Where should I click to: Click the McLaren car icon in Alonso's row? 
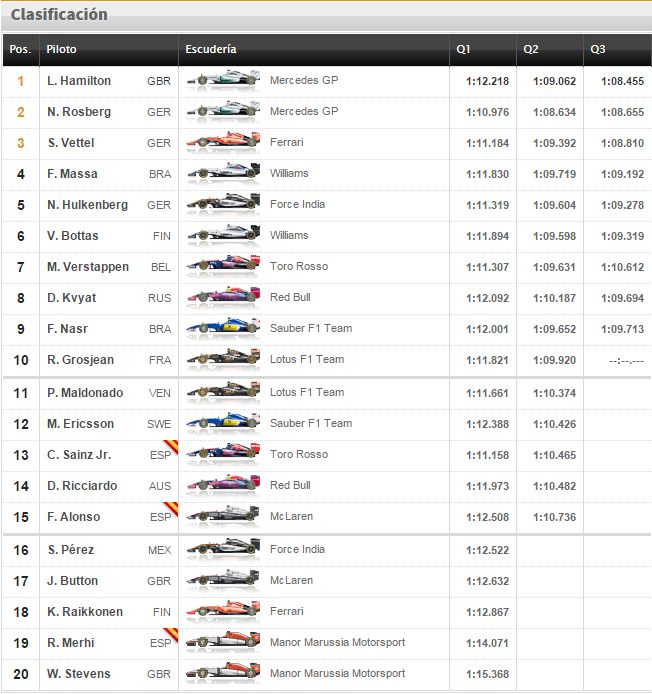coord(223,515)
